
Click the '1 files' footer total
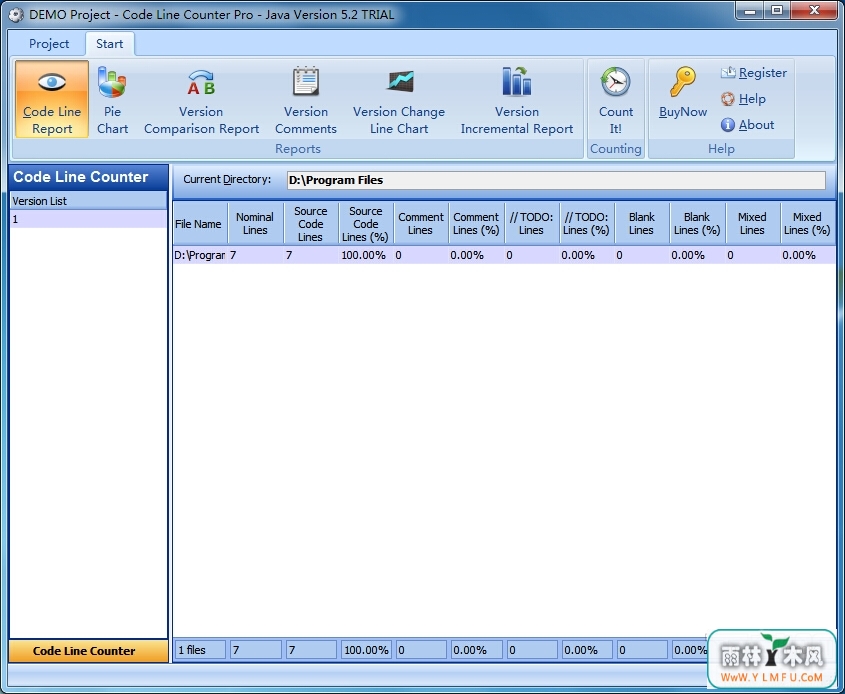[200, 650]
